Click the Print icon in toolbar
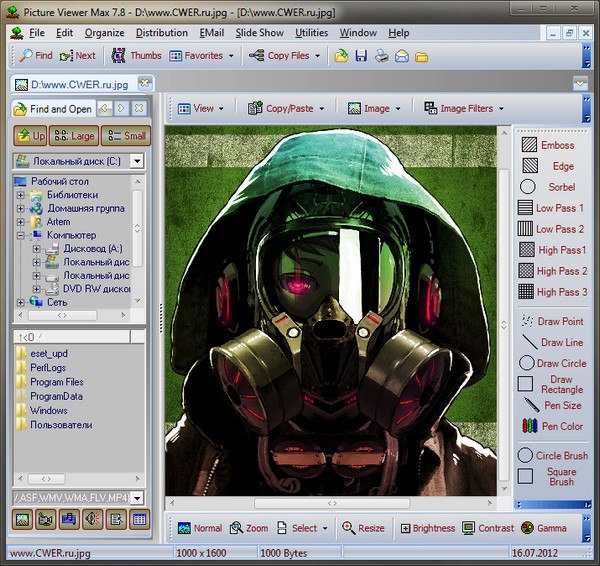Viewport: 600px width, 566px height. [x=381, y=56]
